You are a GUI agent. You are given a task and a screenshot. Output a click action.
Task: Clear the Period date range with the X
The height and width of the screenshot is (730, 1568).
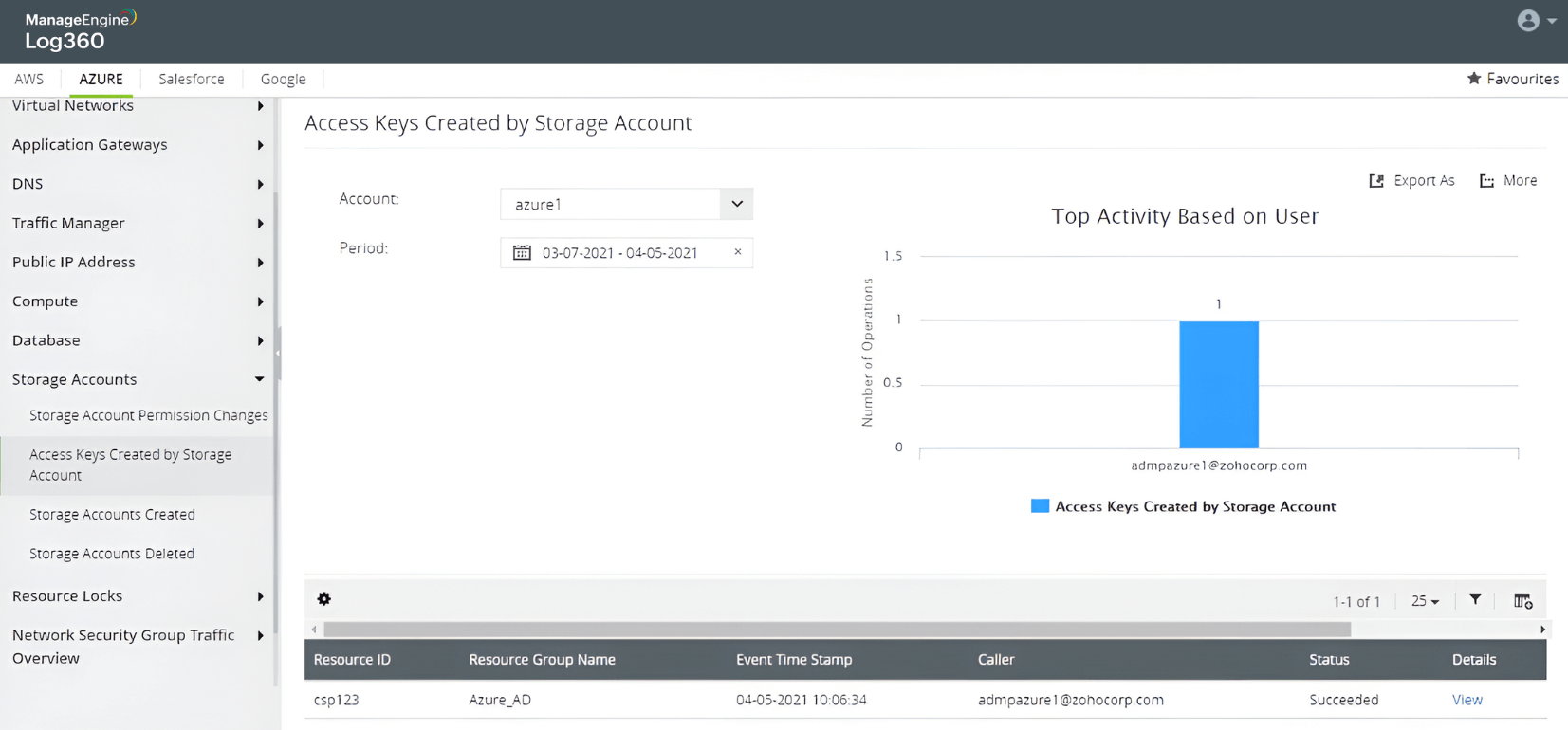[737, 252]
